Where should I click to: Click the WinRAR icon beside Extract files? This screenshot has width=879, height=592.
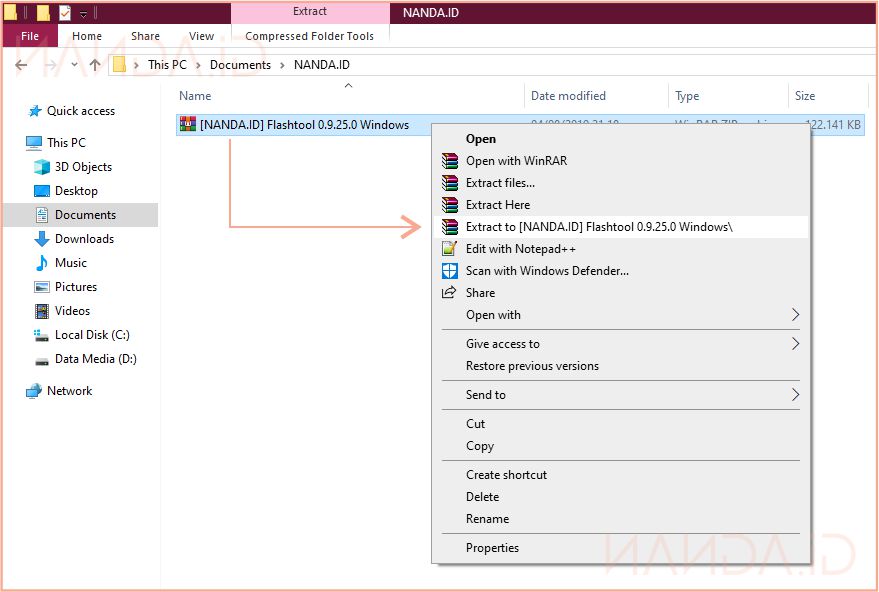[449, 183]
